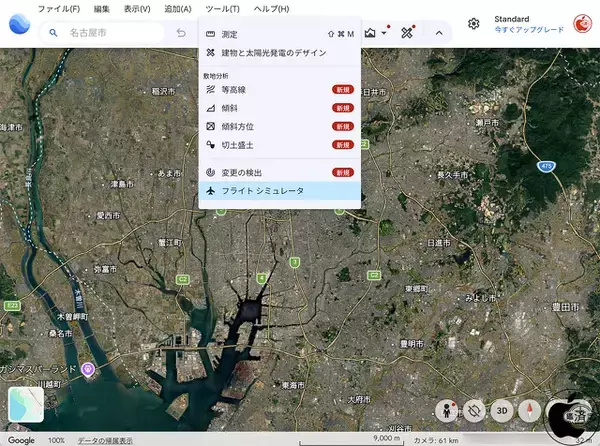
Task: Click the rotation reset icon
Action: click(474, 411)
